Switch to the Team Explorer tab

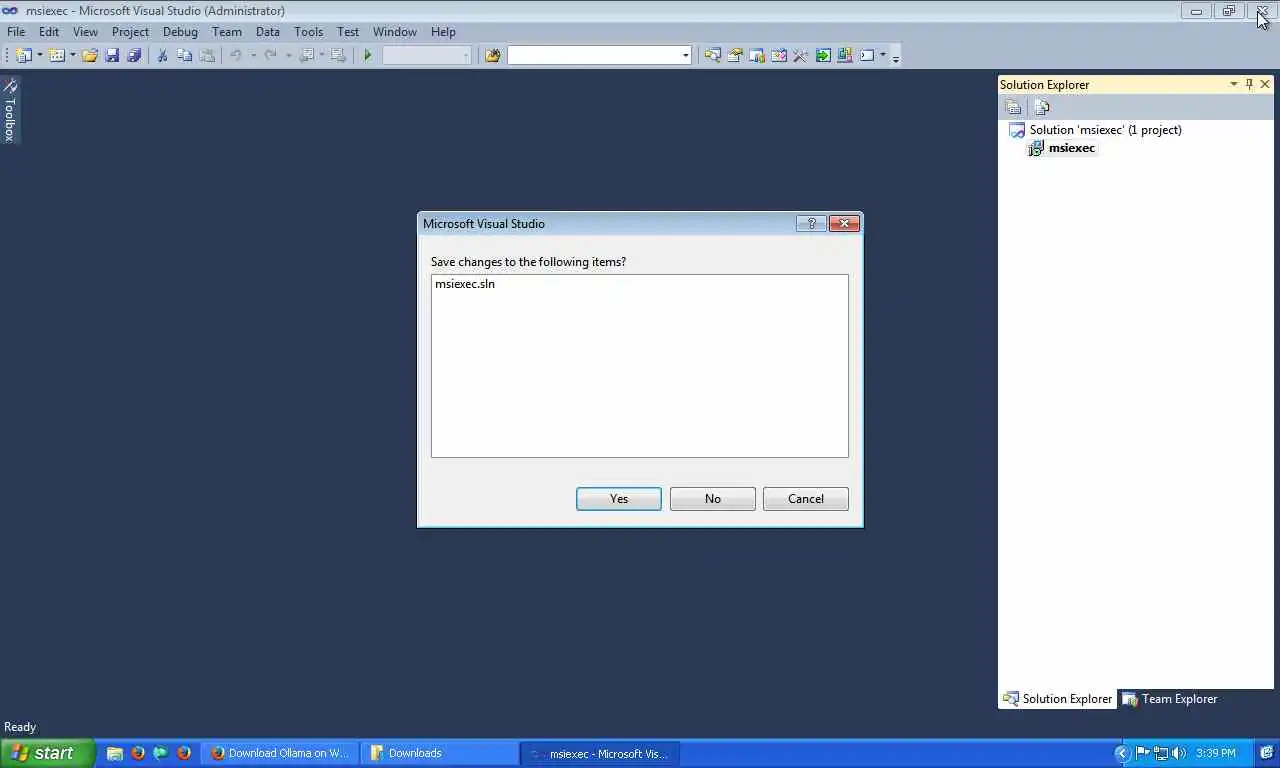click(x=1170, y=699)
